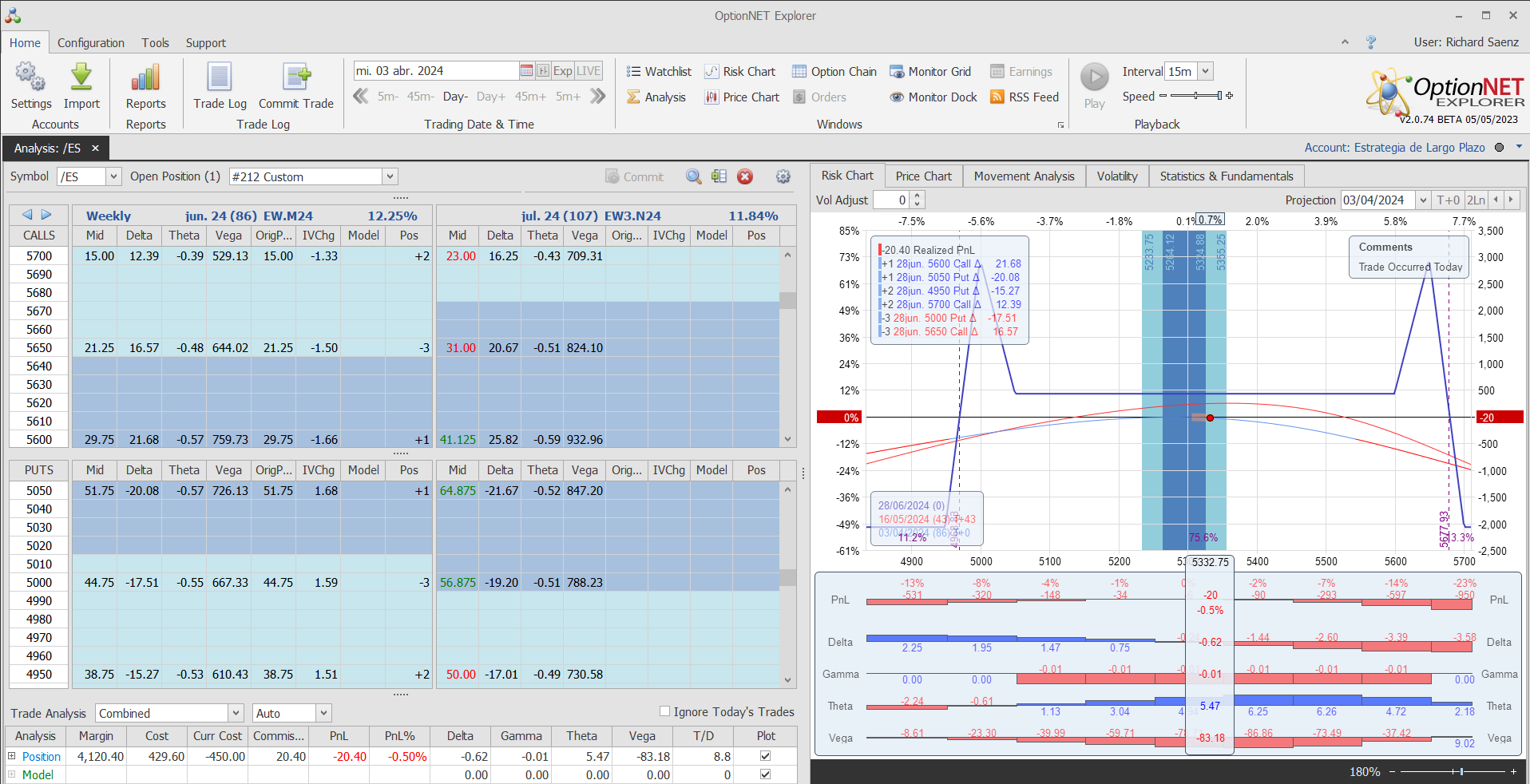This screenshot has width=1530, height=784.
Task: Click the red delete position icon
Action: coord(745,176)
